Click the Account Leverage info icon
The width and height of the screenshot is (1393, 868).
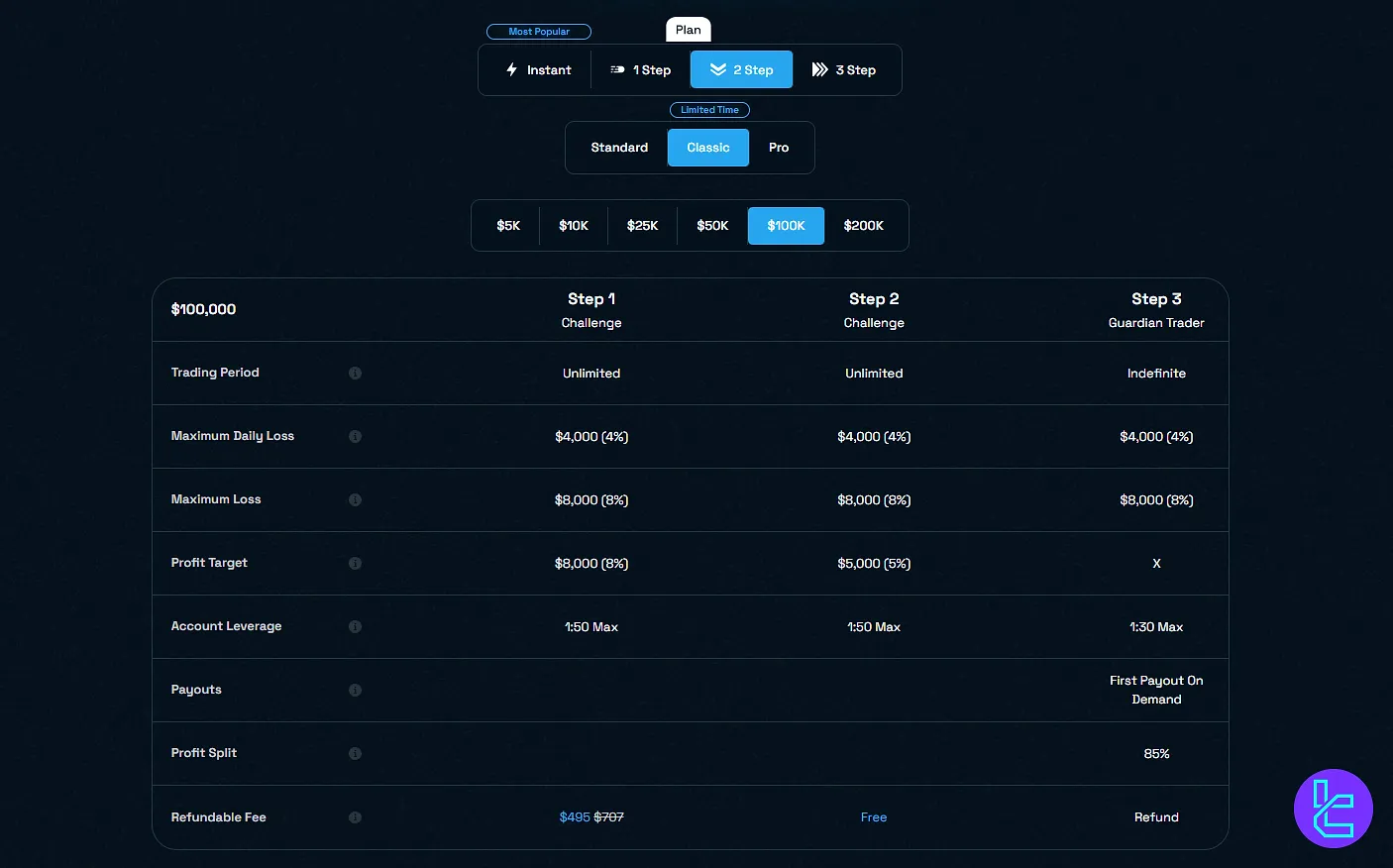click(355, 627)
